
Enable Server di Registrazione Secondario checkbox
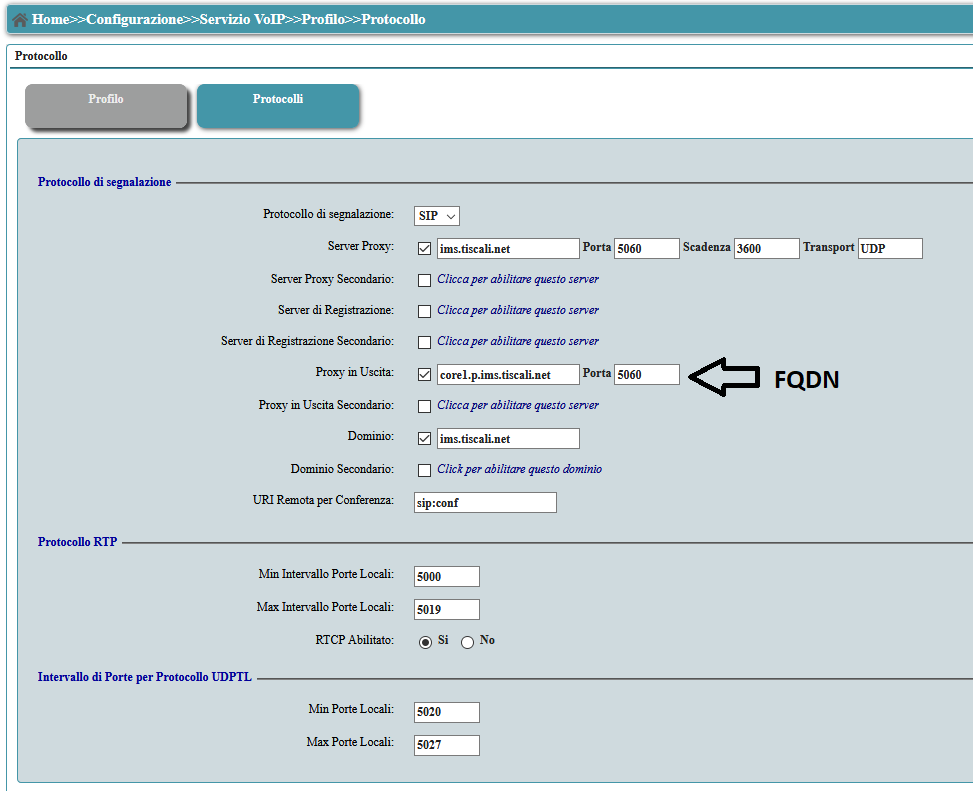[424, 342]
